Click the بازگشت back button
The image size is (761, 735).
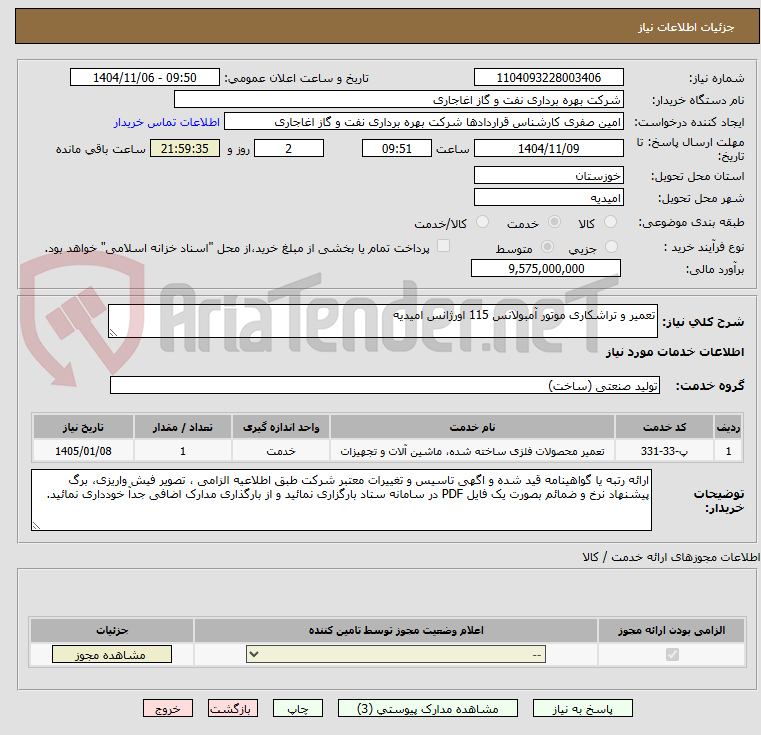point(232,708)
